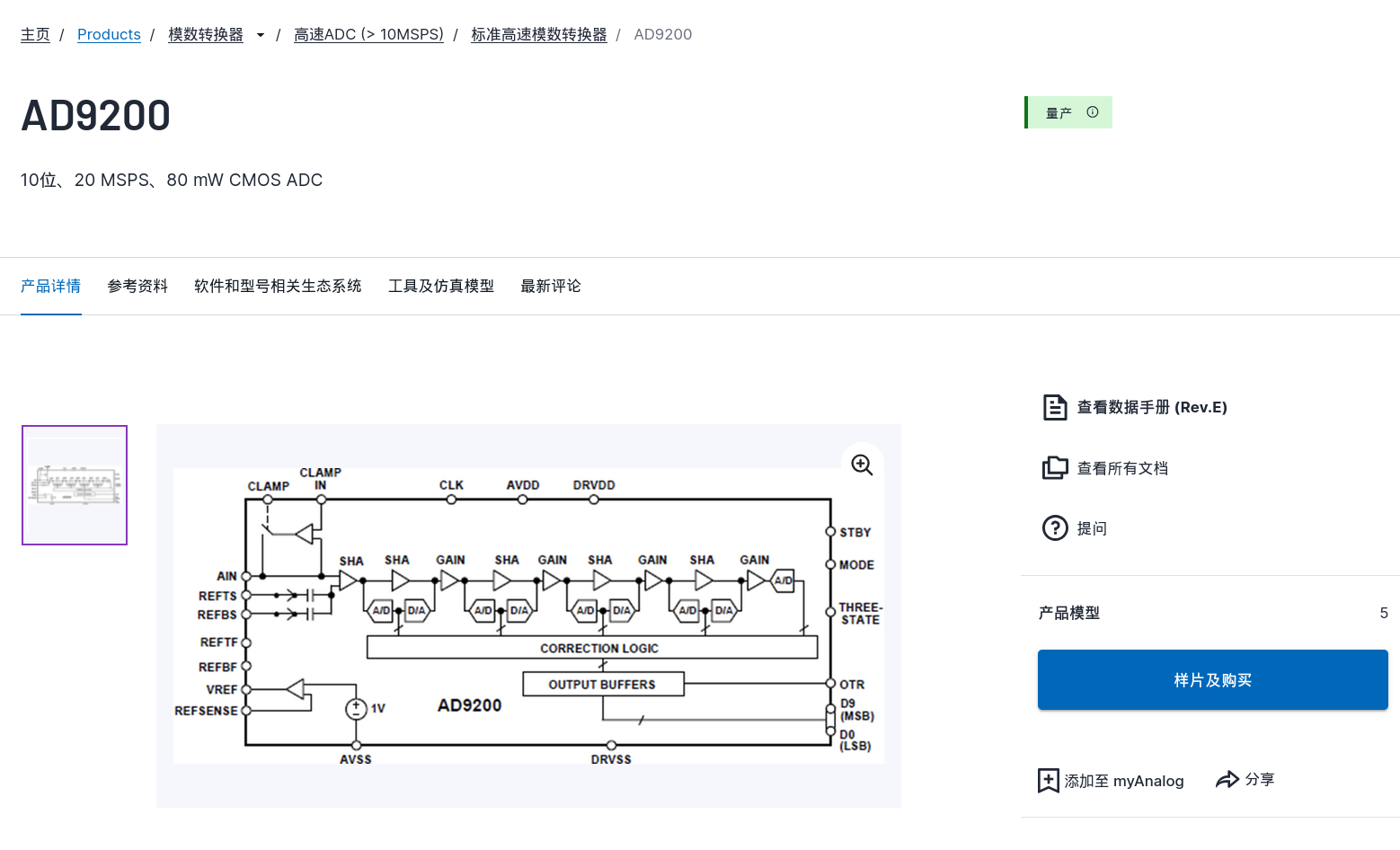Expand the 模数转换器 breadcrumb dropdown arrow
Screen dimensions: 1400x850
261,35
